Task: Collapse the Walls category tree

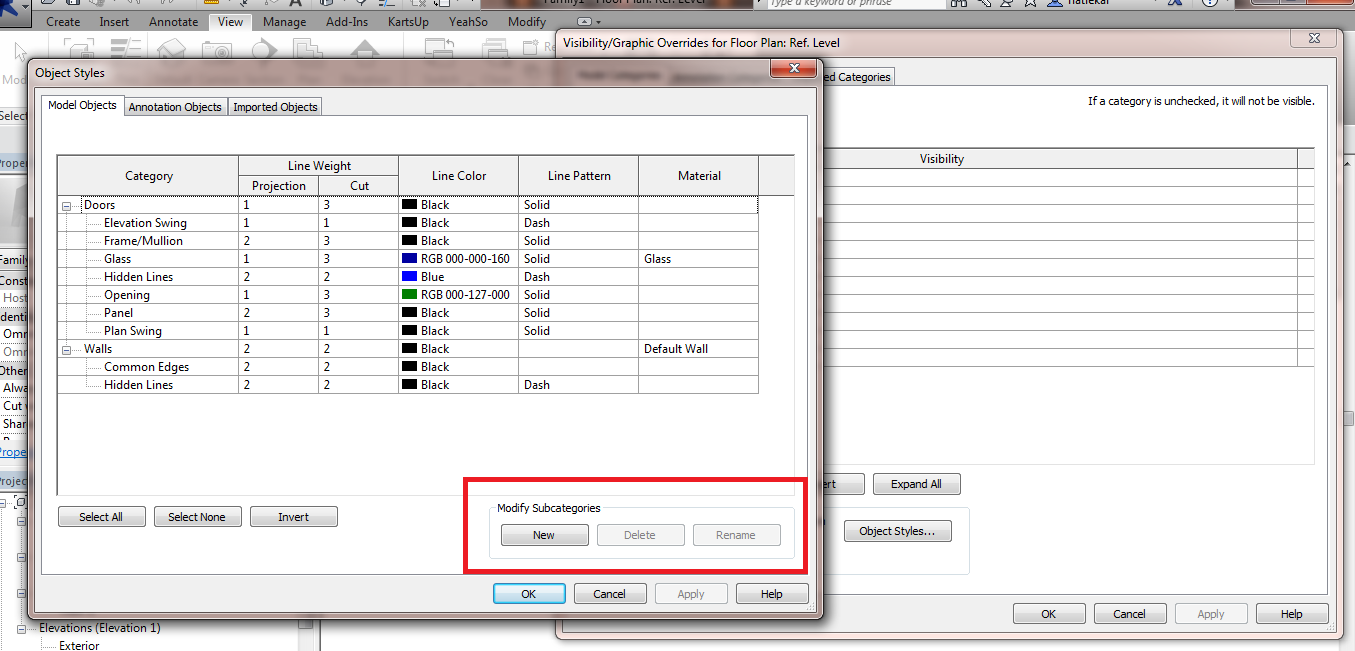Action: click(66, 348)
